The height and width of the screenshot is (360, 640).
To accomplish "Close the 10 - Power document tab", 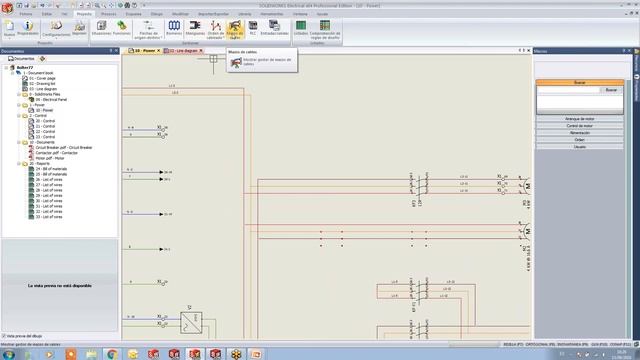I will pyautogui.click(x=158, y=51).
